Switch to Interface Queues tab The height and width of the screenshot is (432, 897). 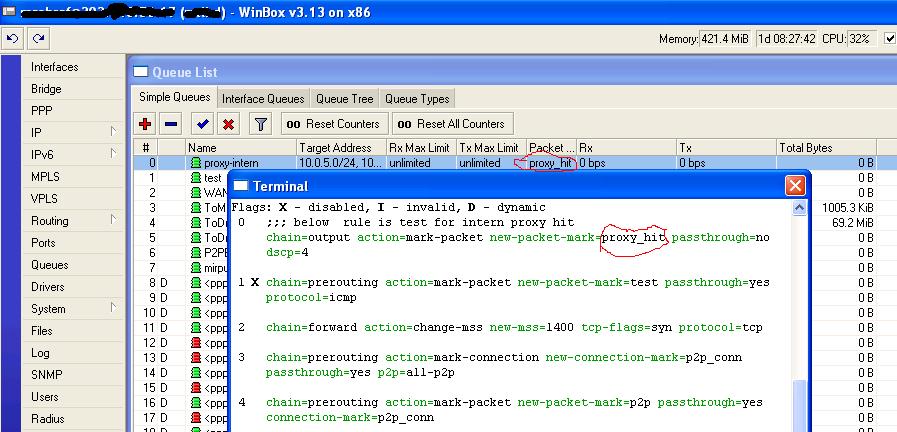pos(263,99)
